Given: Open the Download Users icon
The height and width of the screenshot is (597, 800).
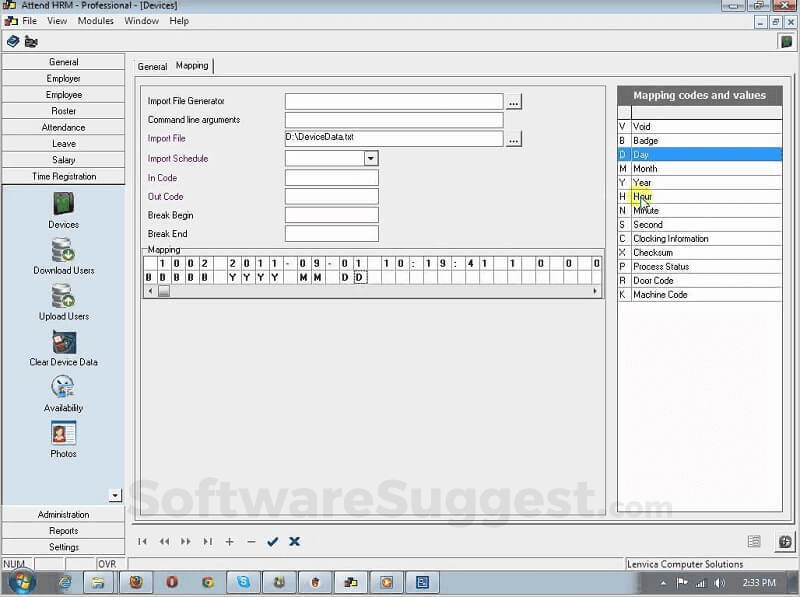Looking at the screenshot, I should tap(63, 250).
